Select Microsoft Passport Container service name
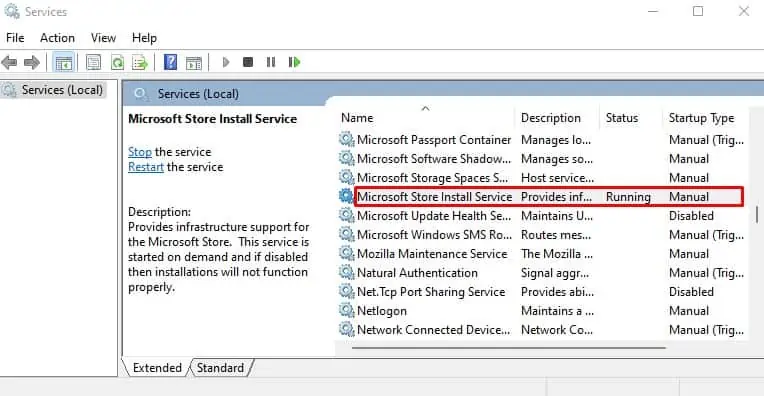The image size is (764, 396). pos(434,140)
